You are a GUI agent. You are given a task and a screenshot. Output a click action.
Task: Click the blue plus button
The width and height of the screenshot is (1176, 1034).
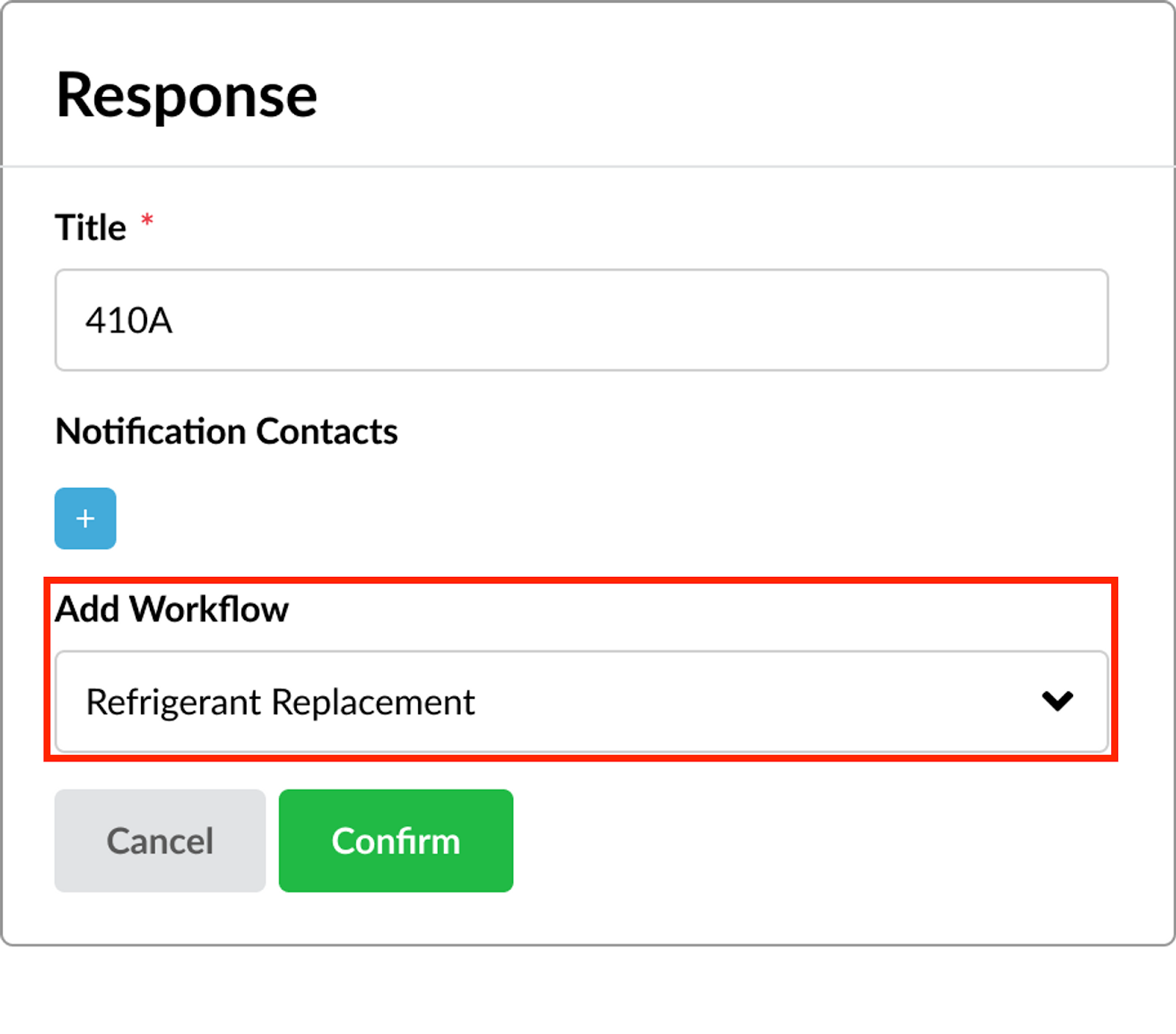coord(85,518)
